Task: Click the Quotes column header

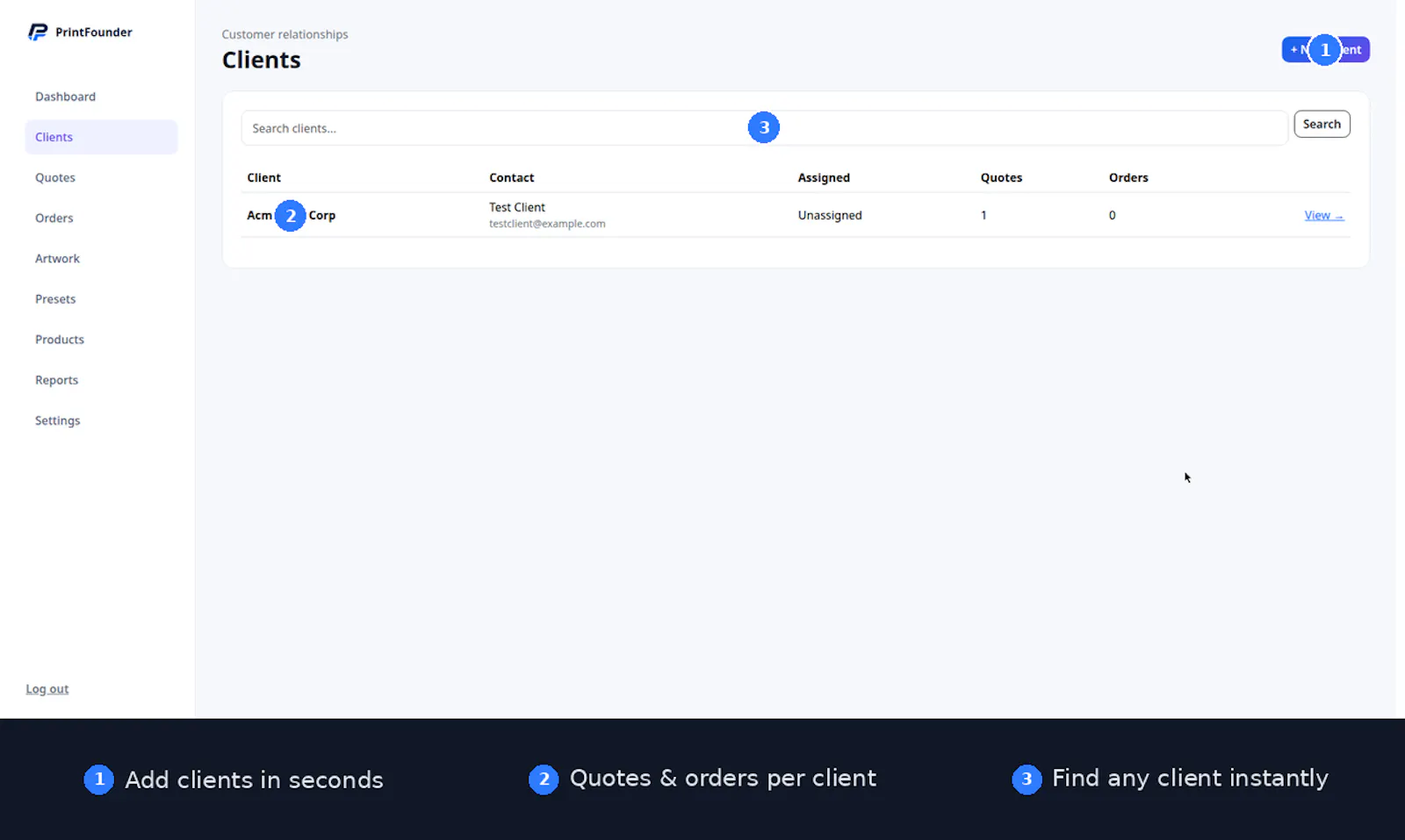Action: 1001,177
